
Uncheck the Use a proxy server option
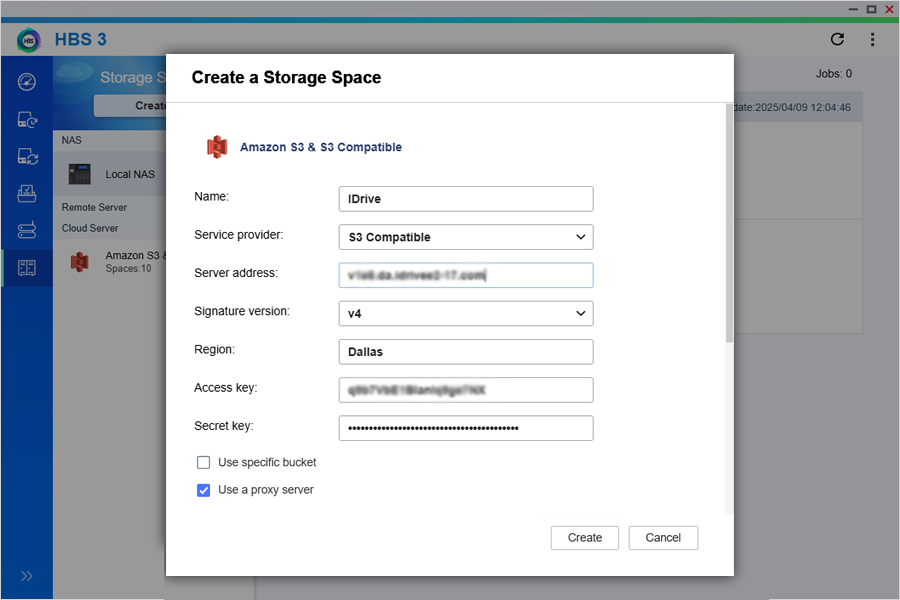[x=204, y=490]
